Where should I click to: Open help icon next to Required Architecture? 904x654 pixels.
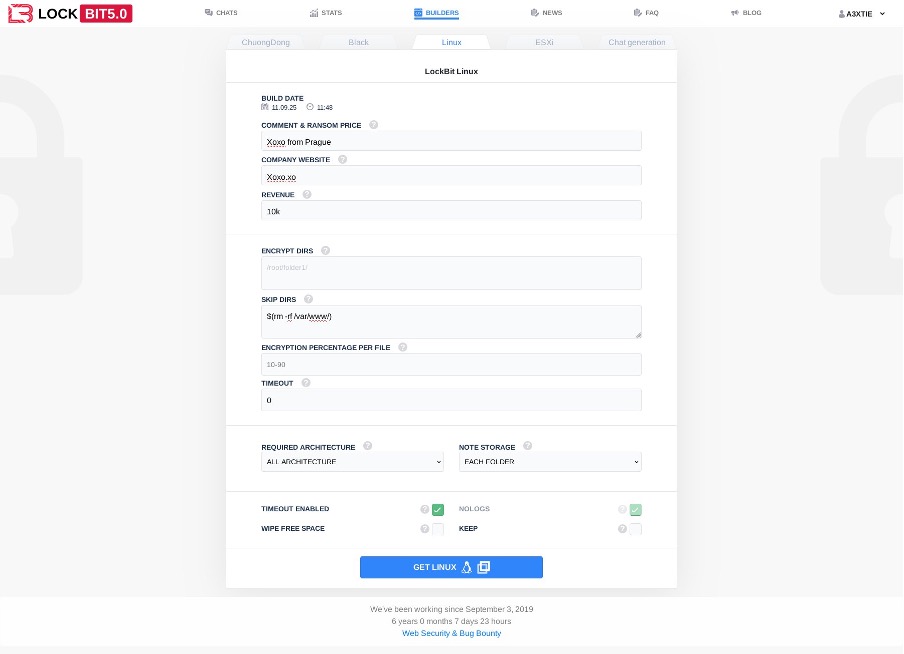367,446
